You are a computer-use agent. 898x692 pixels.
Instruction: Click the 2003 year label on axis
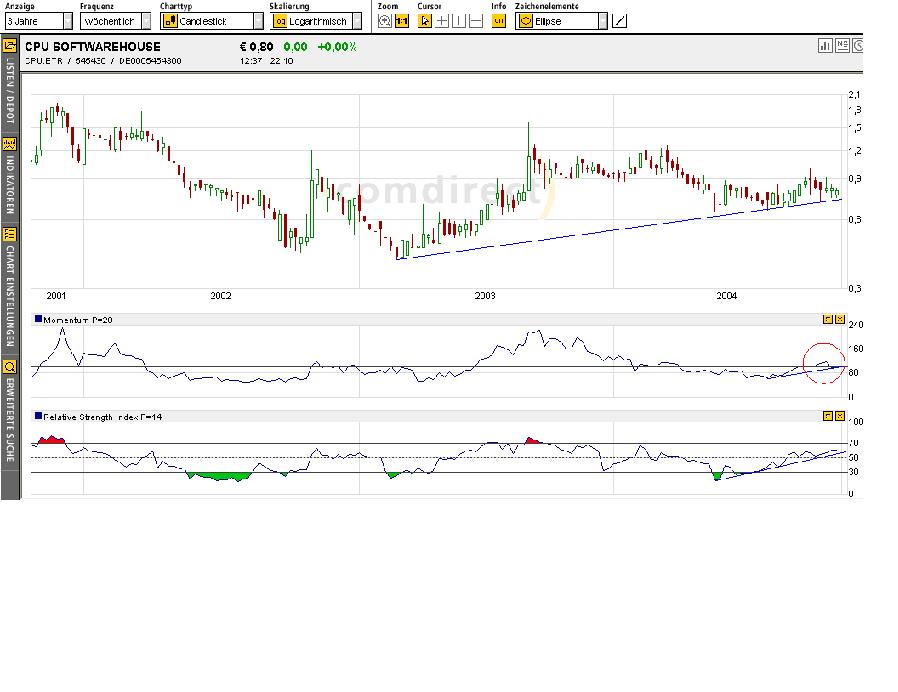[x=485, y=296]
